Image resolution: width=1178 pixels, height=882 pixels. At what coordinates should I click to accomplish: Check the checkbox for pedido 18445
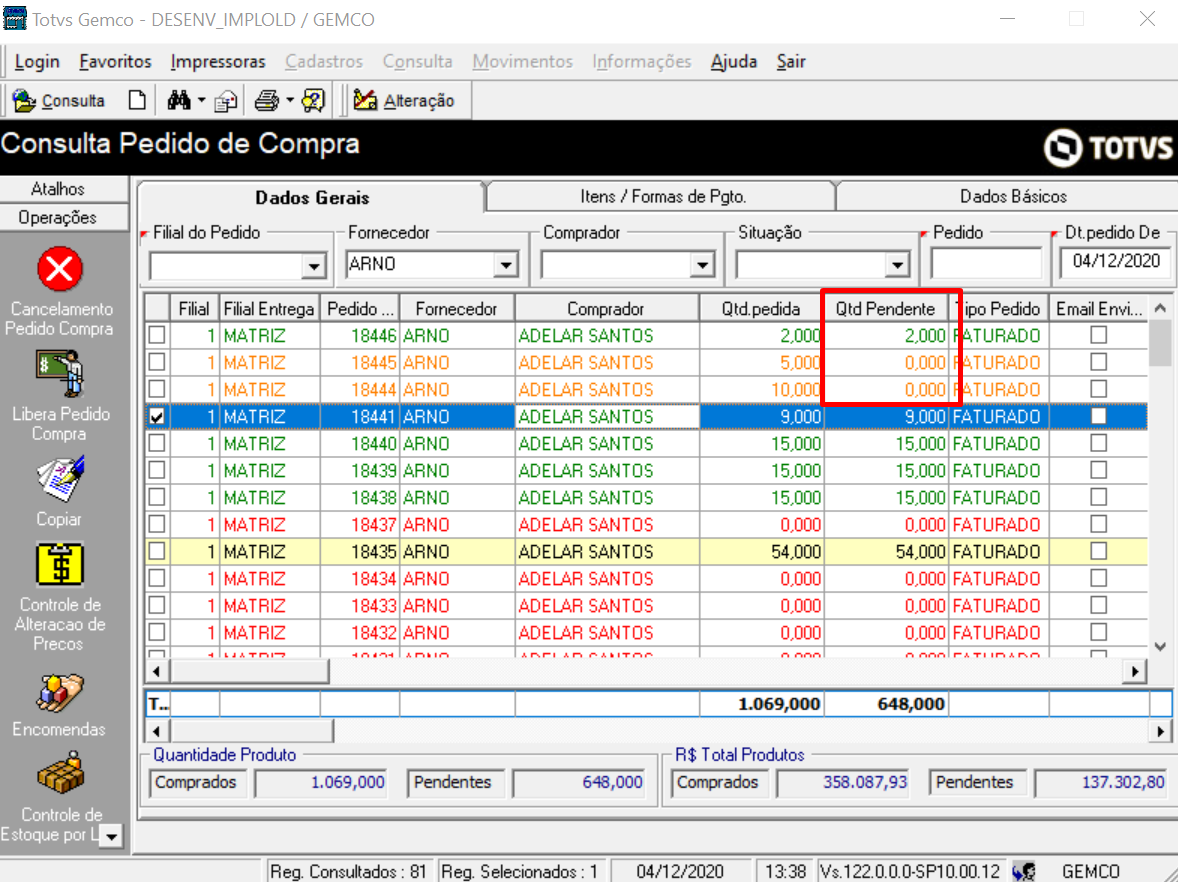[x=157, y=362]
